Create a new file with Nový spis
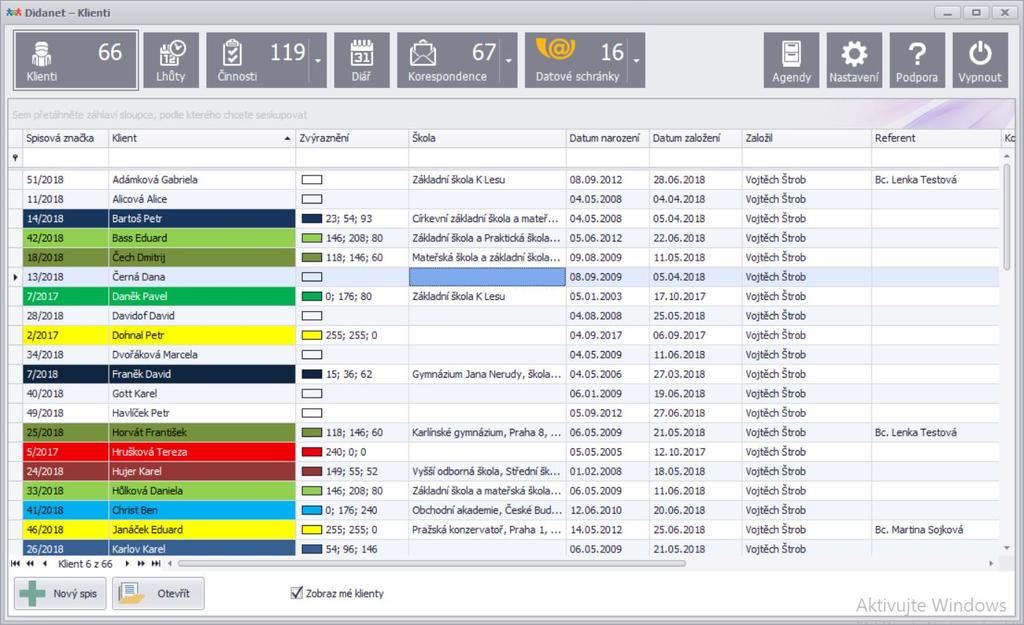 tap(60, 593)
